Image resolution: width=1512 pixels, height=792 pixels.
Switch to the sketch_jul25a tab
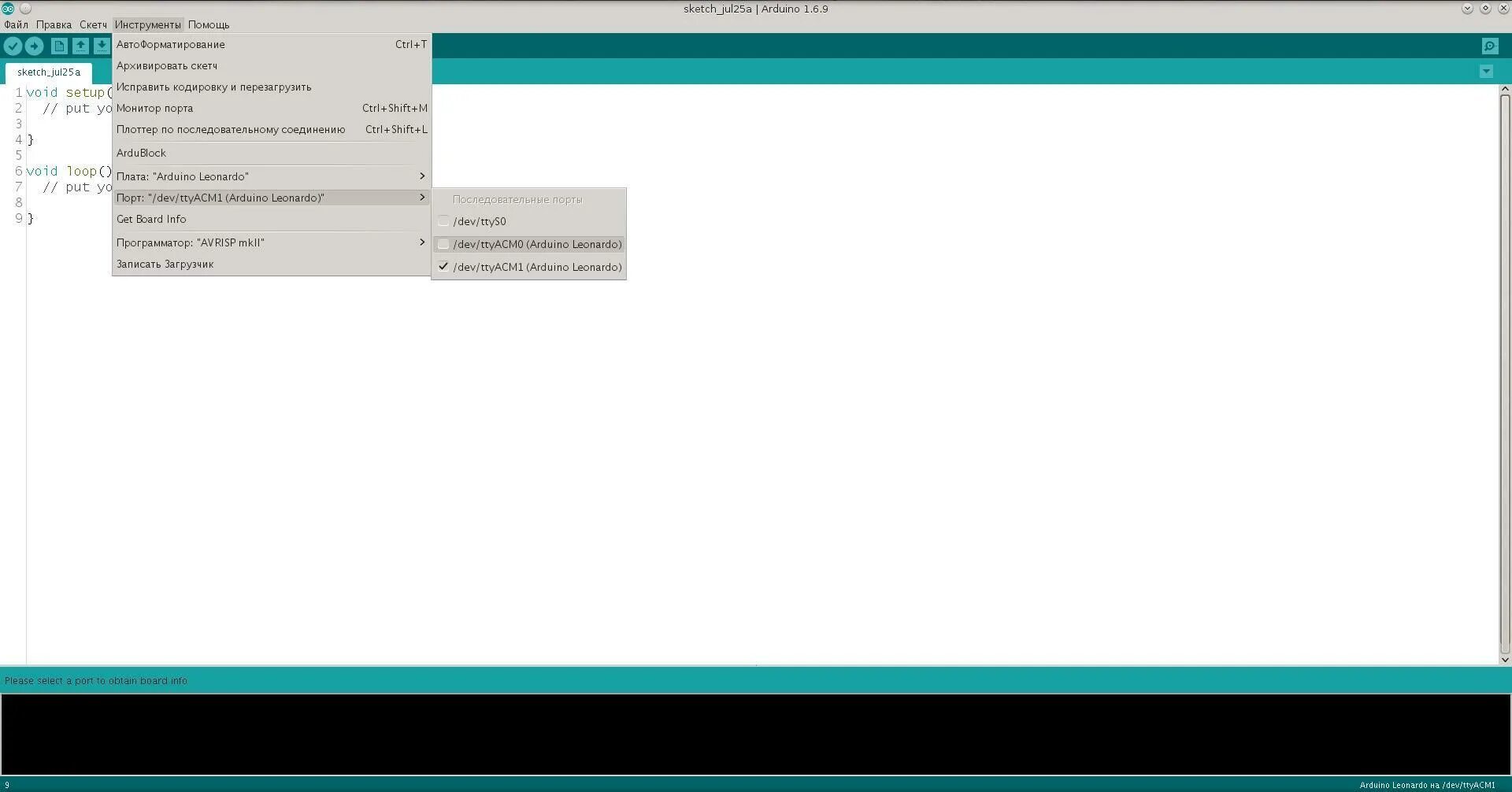48,72
